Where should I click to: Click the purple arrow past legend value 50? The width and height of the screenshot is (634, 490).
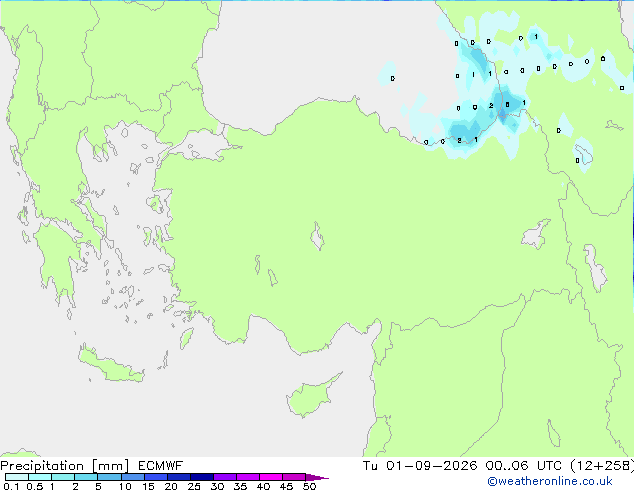click(x=317, y=477)
